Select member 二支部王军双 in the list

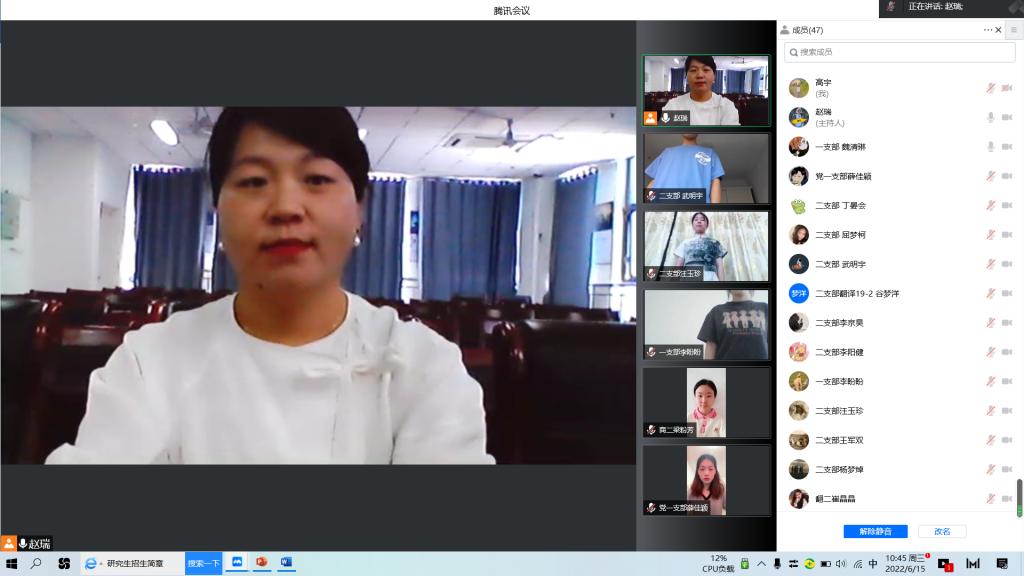839,440
